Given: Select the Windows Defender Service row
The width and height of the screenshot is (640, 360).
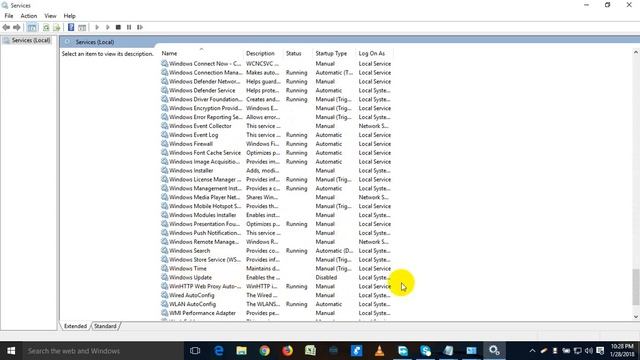Looking at the screenshot, I should [x=276, y=90].
